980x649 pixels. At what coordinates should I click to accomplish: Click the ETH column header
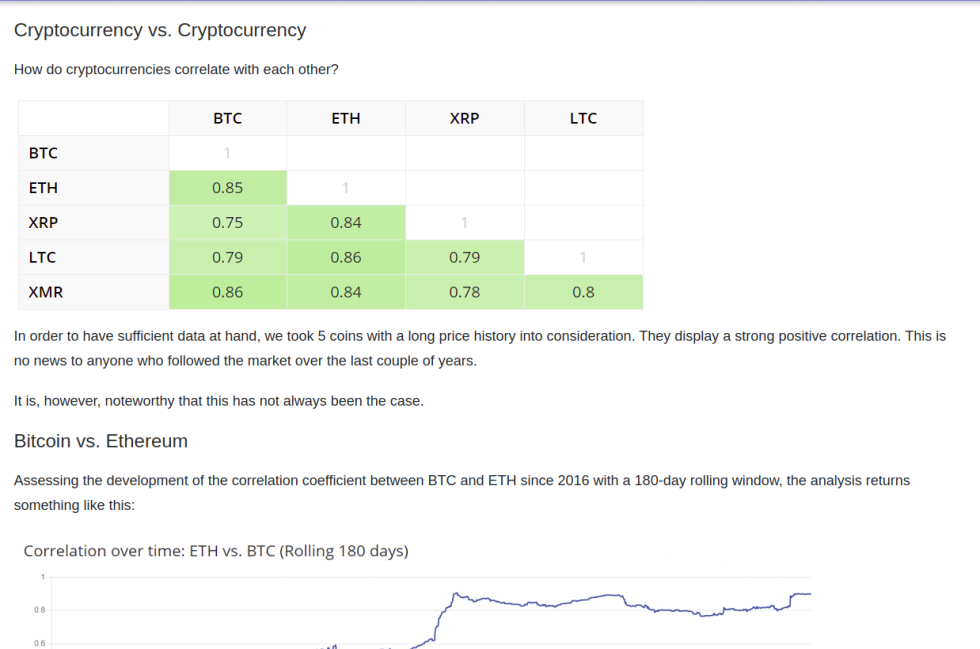346,118
